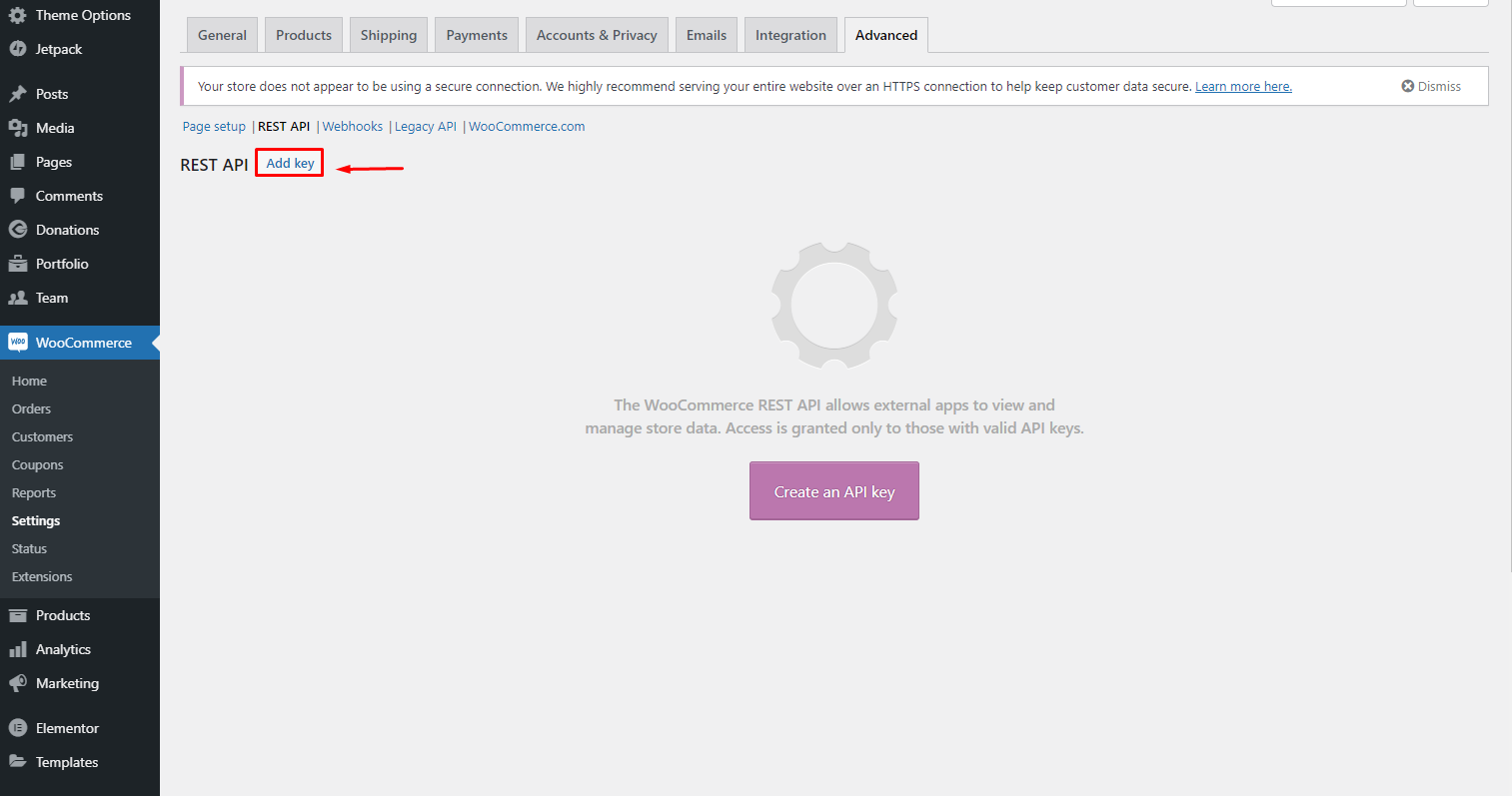The image size is (1512, 796).
Task: Click the Dismiss circle-x icon
Action: 1407,87
